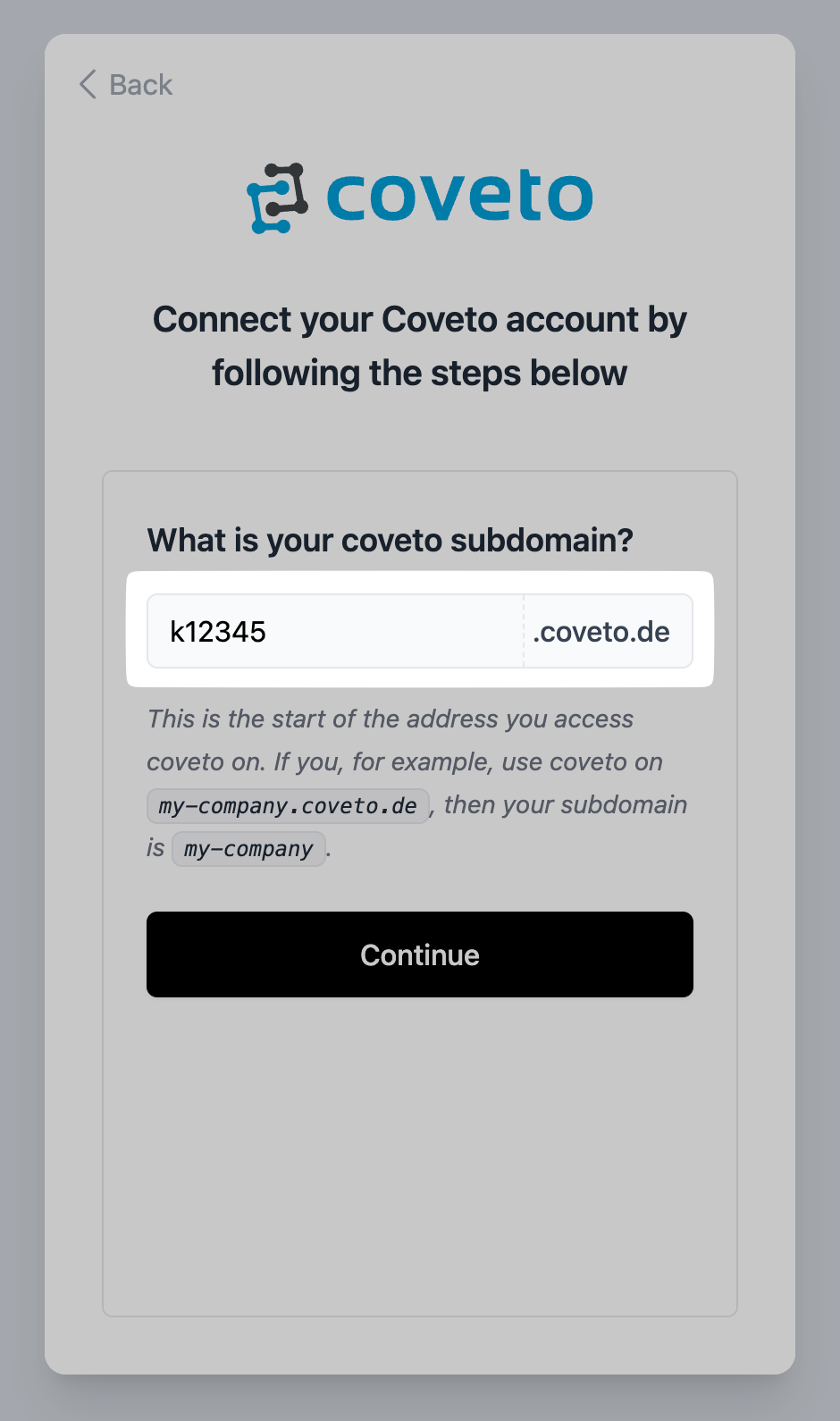Click the word "is" before the my-company chip
Image resolution: width=840 pixels, height=1421 pixels.
tap(155, 848)
